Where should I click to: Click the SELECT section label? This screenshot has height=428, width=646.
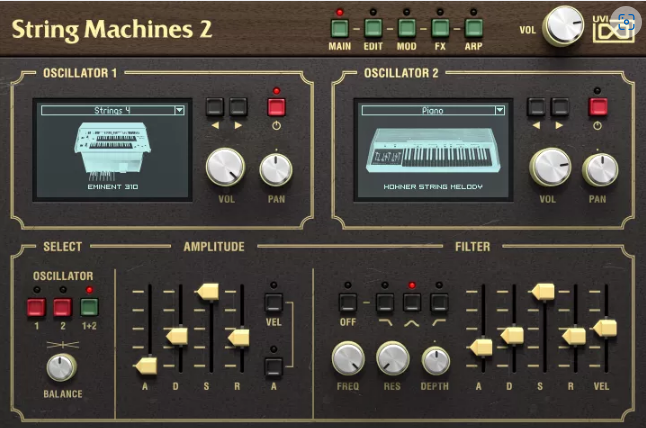click(63, 247)
